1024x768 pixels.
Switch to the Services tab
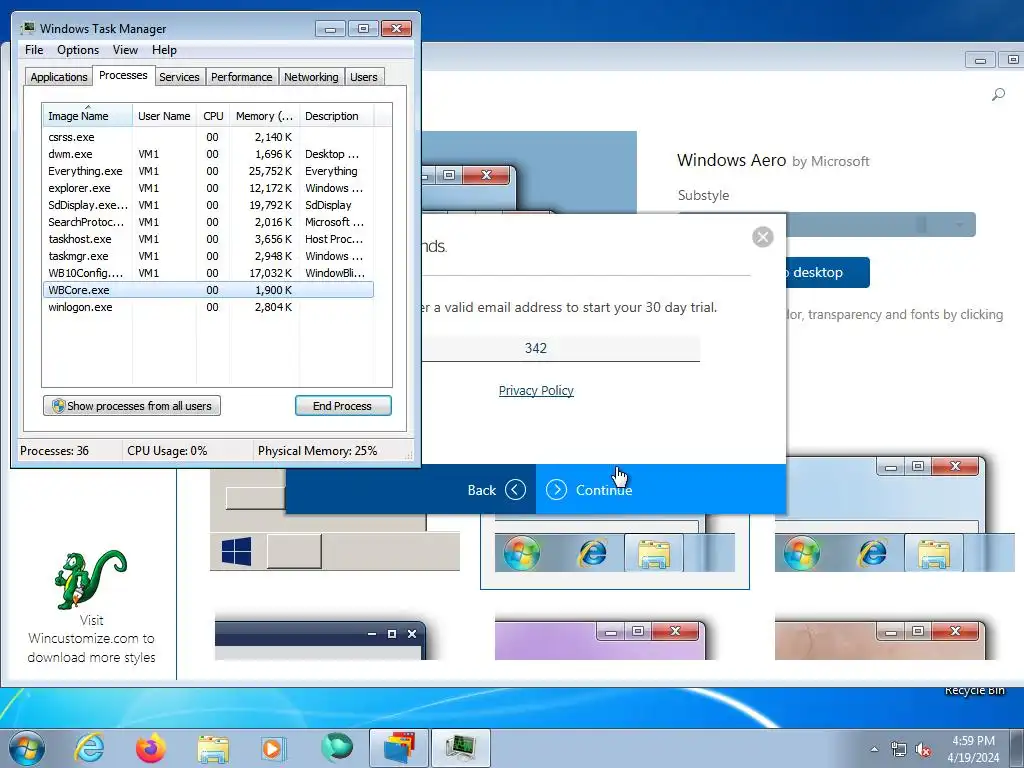coord(179,77)
